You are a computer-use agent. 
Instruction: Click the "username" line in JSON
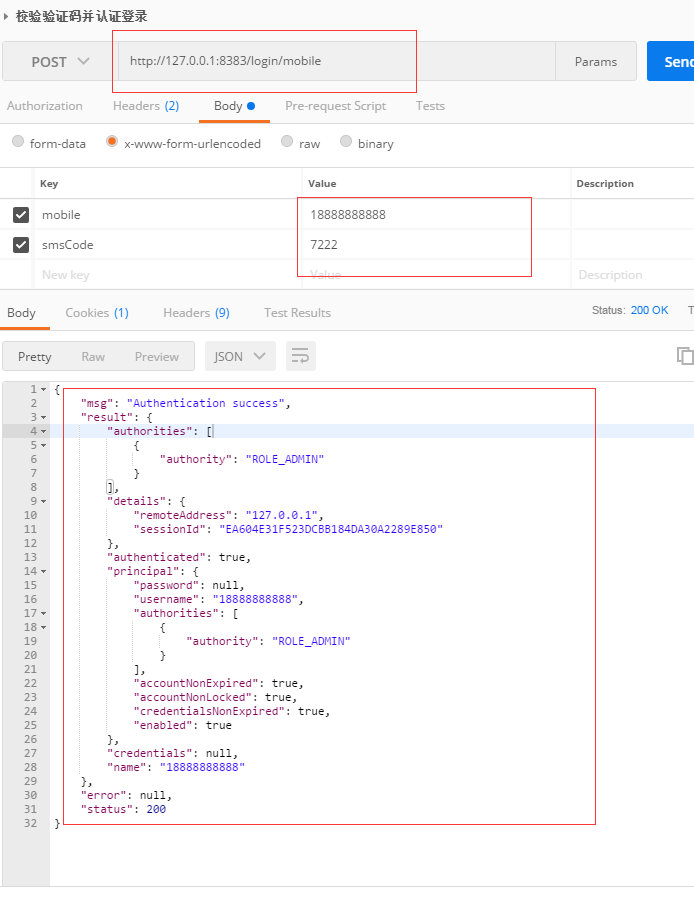pyautogui.click(x=219, y=600)
